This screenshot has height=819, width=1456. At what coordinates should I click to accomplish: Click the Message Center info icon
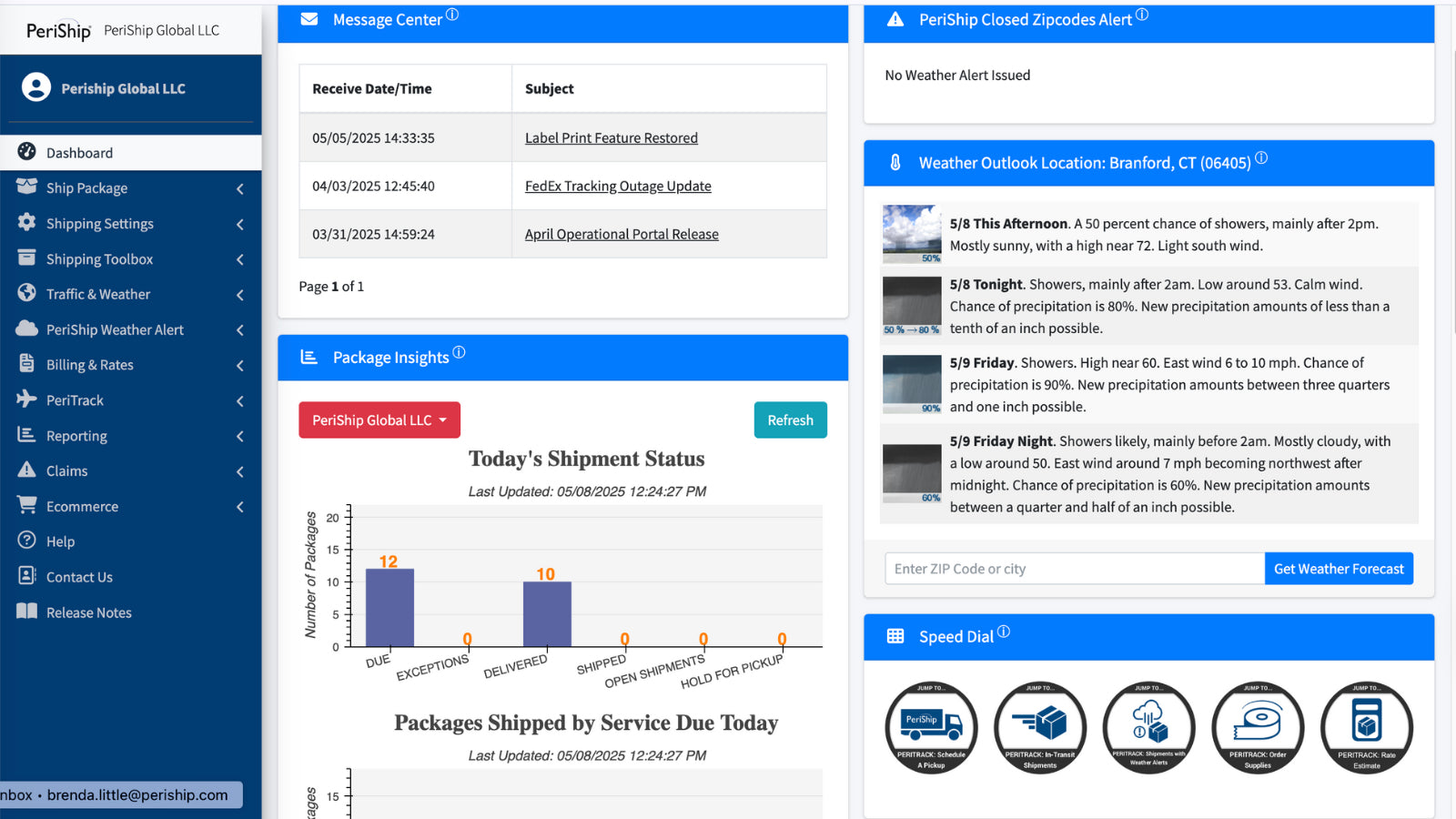click(x=452, y=15)
